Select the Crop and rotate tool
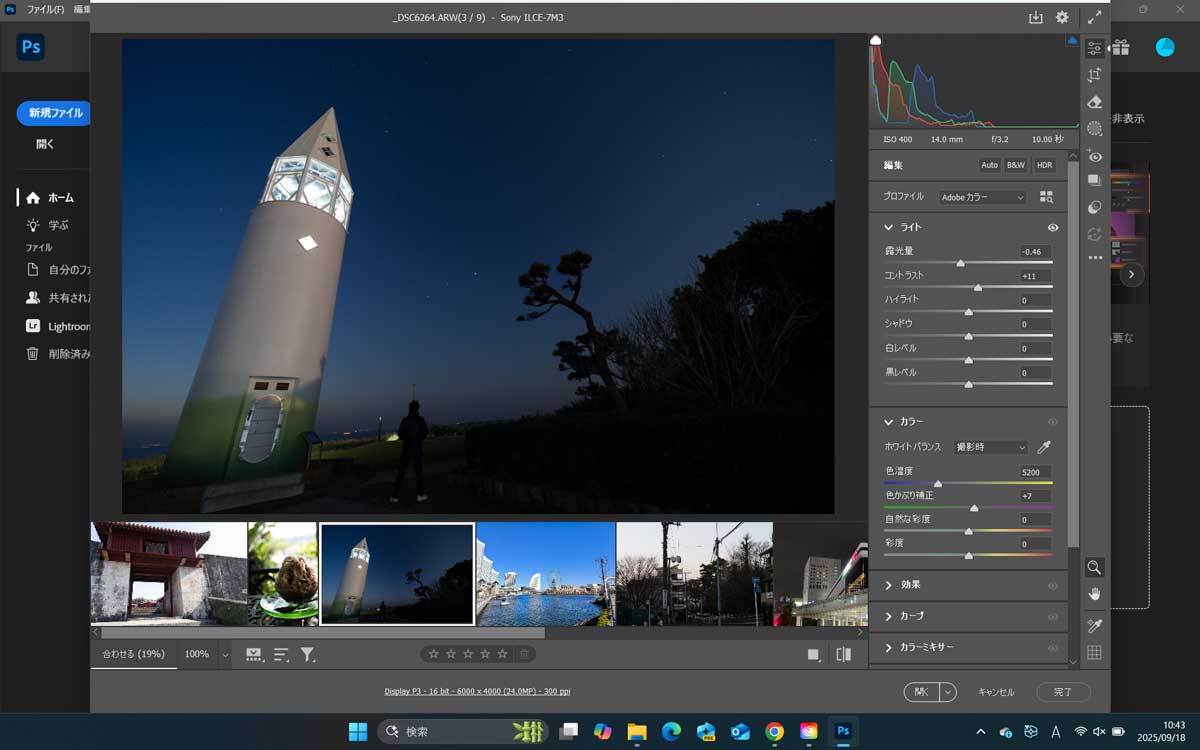The height and width of the screenshot is (750, 1200). (1095, 75)
